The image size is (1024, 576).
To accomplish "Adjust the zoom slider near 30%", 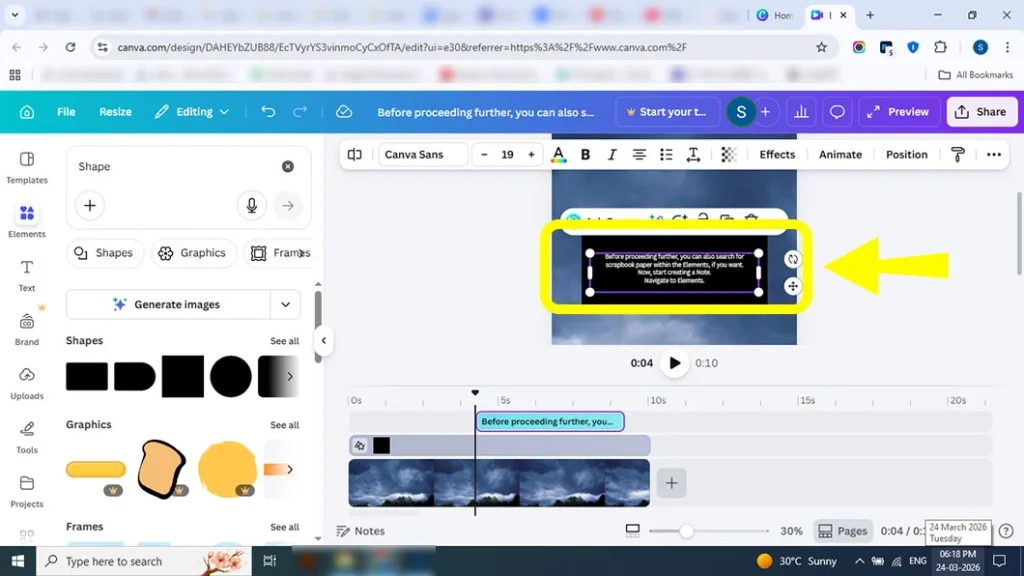I will coord(686,531).
